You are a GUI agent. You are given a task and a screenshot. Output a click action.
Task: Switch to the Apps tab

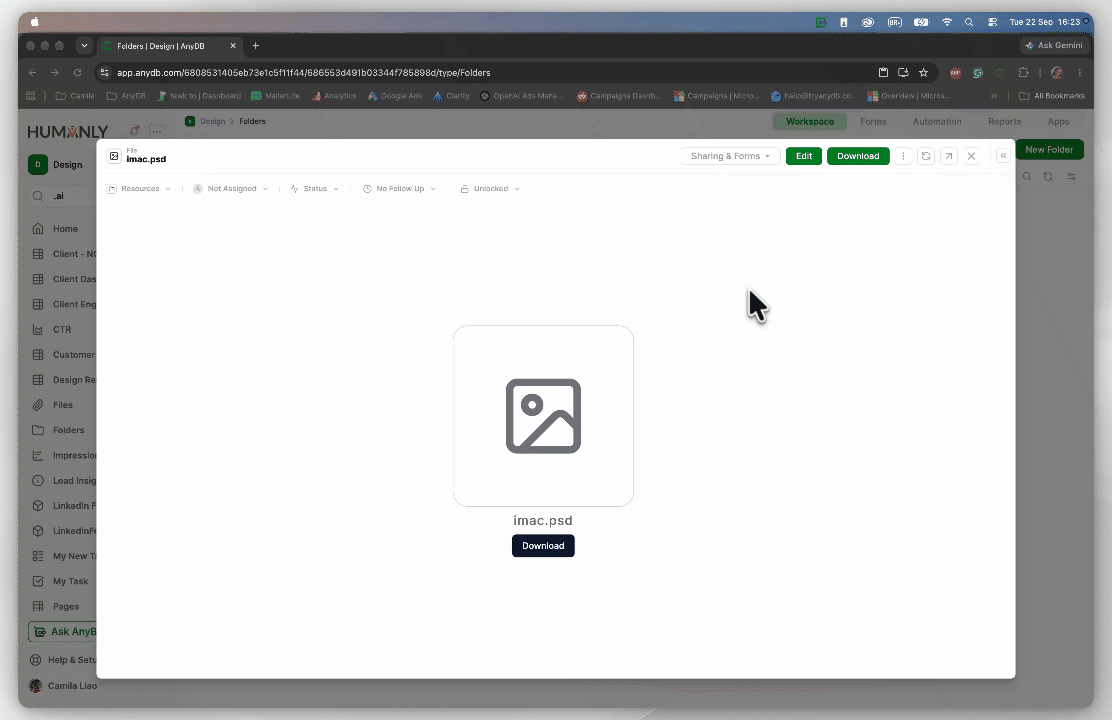pos(1058,121)
